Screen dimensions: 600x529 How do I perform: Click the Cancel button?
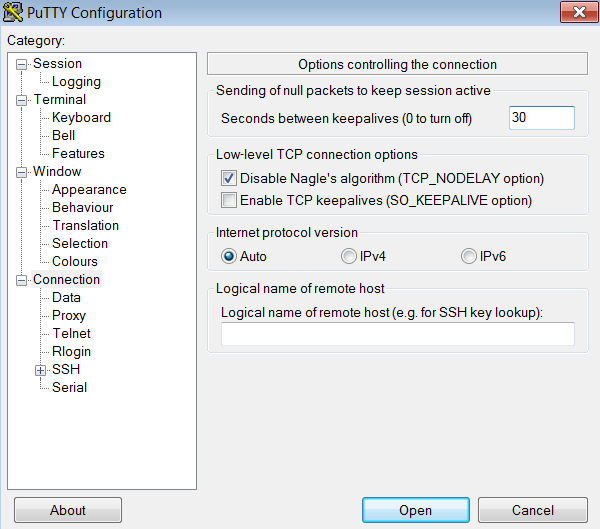[533, 510]
